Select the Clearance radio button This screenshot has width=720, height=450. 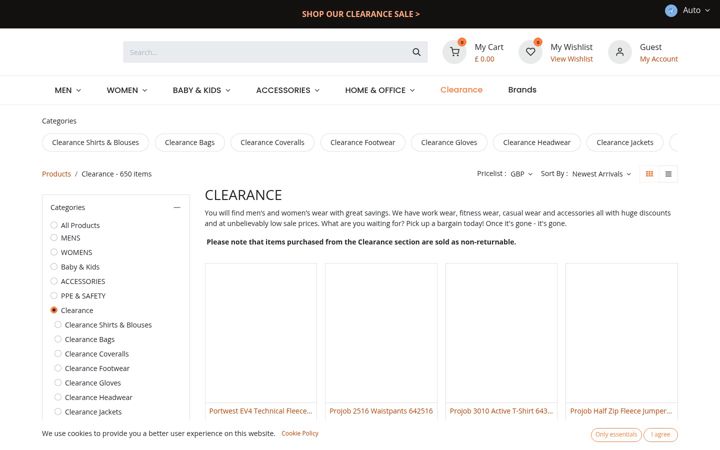point(54,310)
